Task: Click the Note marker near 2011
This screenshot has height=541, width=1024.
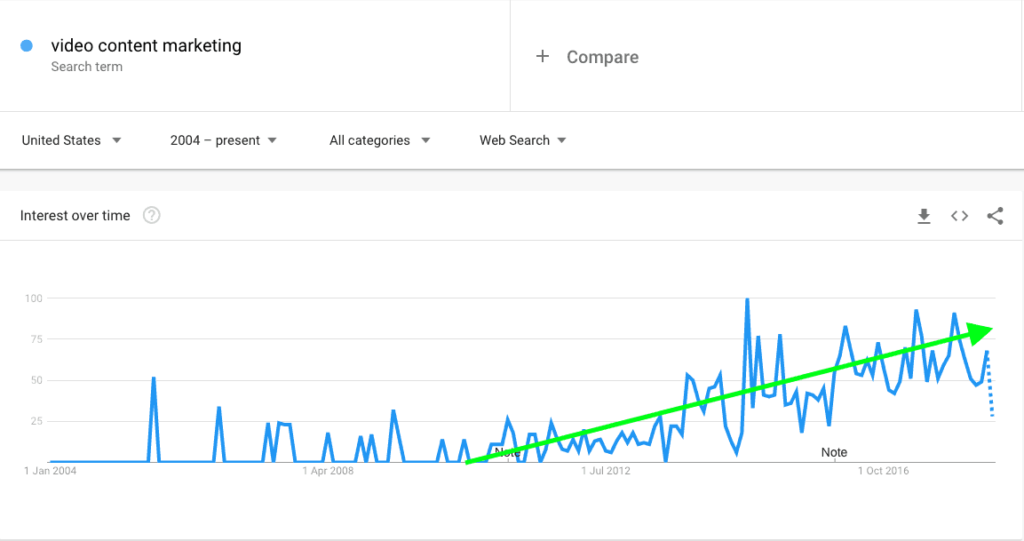Action: pos(507,452)
